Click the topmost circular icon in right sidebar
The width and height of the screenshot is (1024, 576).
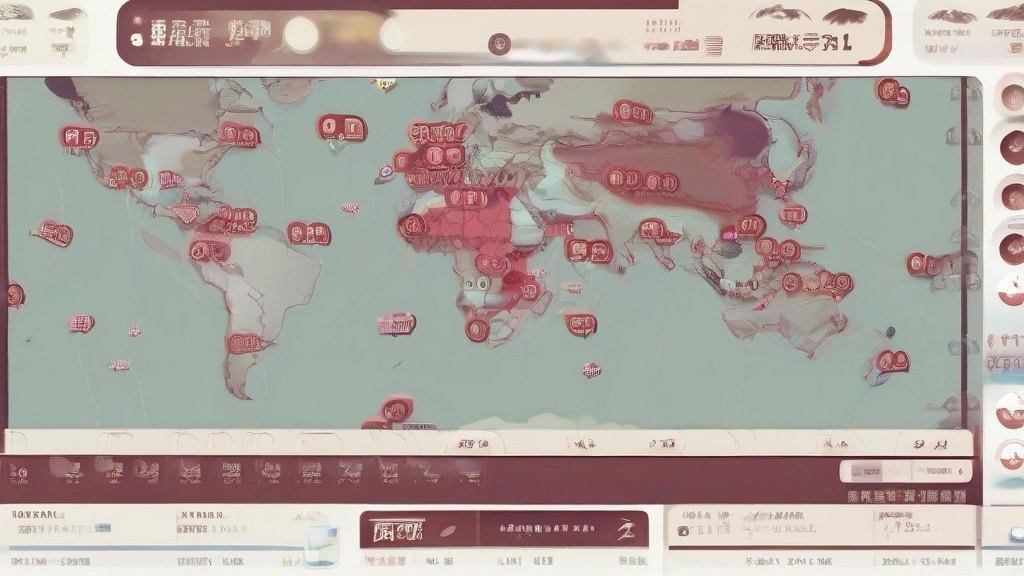pyautogui.click(x=1011, y=98)
